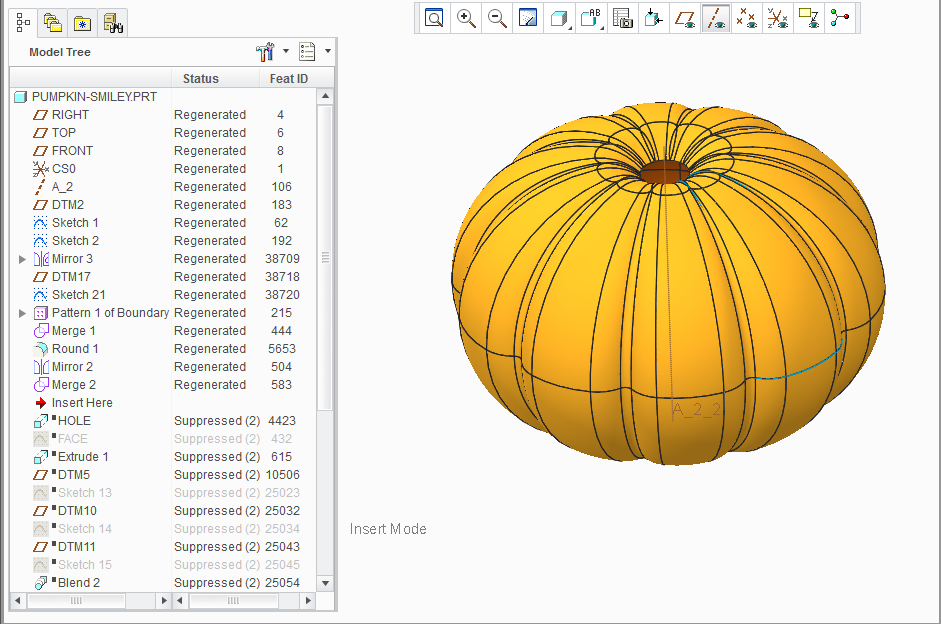Click the Repaint screen icon
Screen dimensions: 941x624
pos(528,18)
